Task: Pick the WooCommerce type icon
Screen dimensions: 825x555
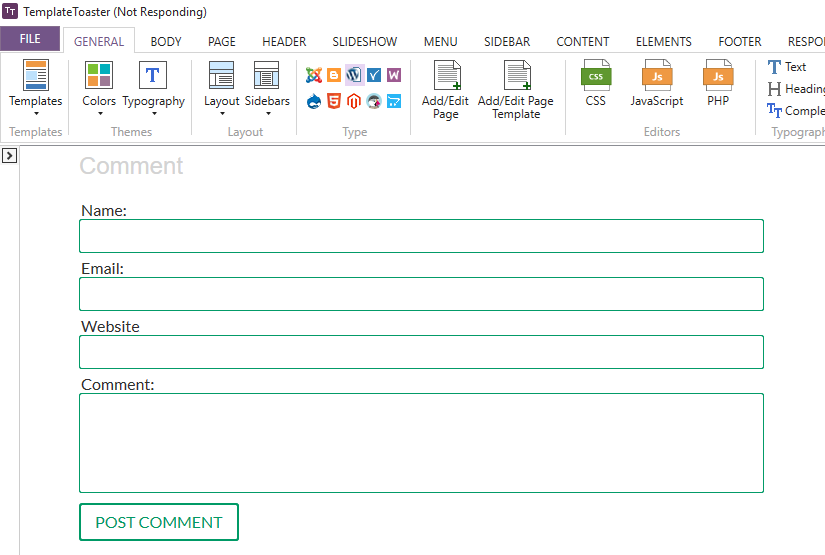Action: coord(394,75)
